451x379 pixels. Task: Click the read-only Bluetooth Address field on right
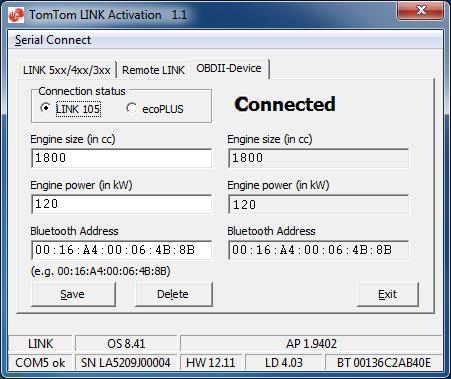tap(318, 250)
